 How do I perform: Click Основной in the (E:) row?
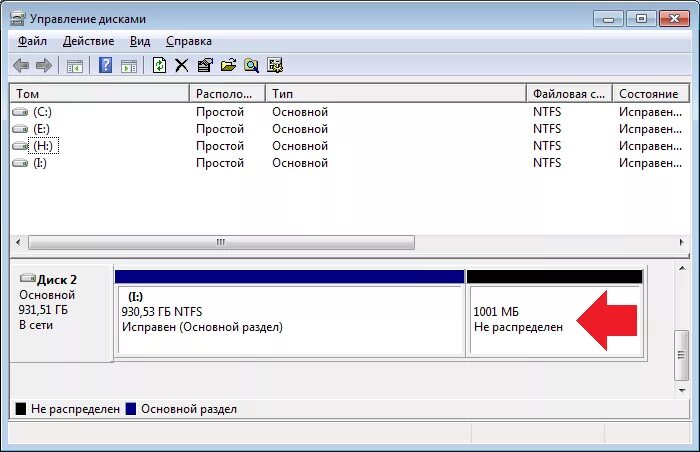[x=300, y=129]
